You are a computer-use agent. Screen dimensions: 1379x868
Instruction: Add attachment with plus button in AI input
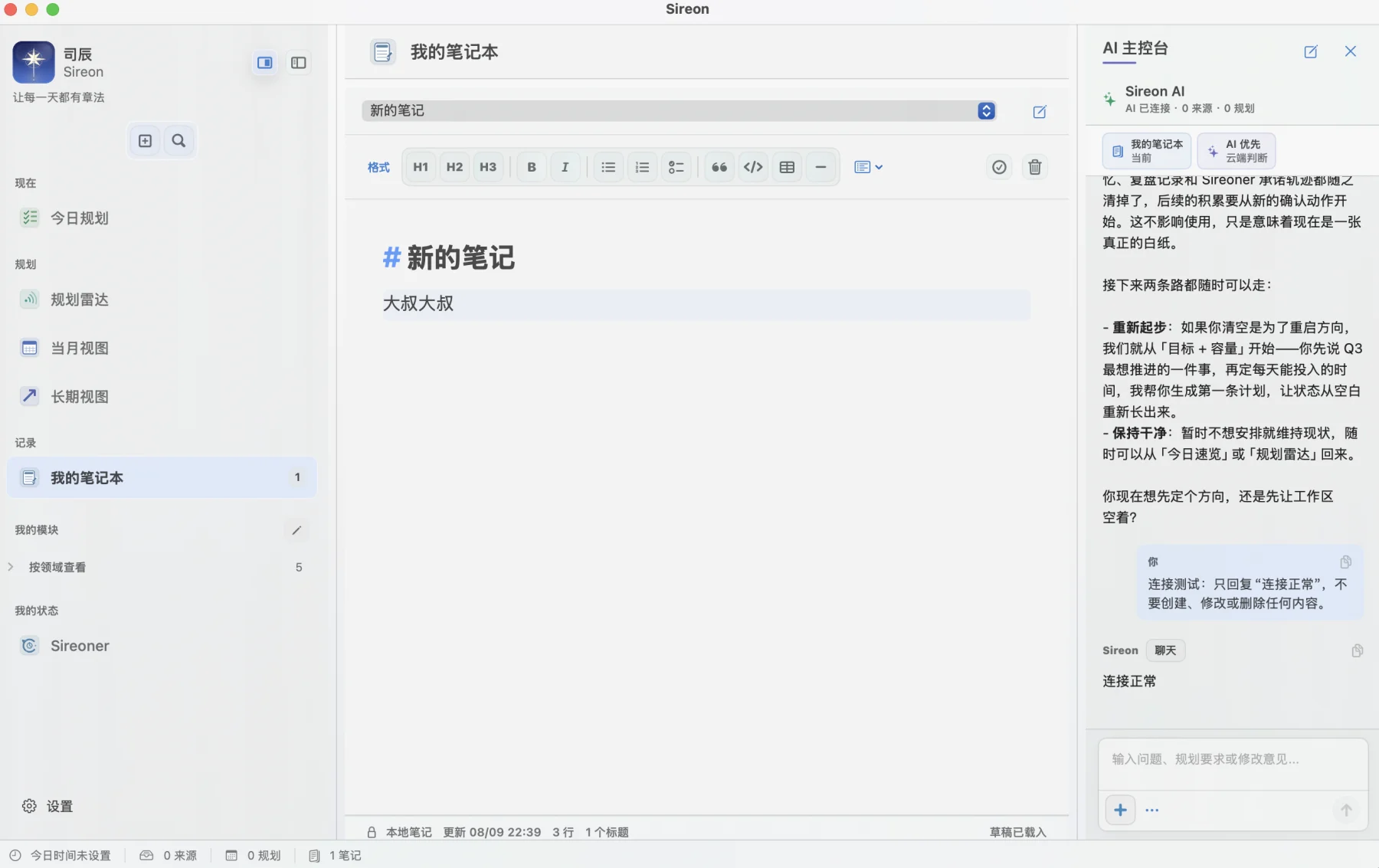pyautogui.click(x=1120, y=810)
